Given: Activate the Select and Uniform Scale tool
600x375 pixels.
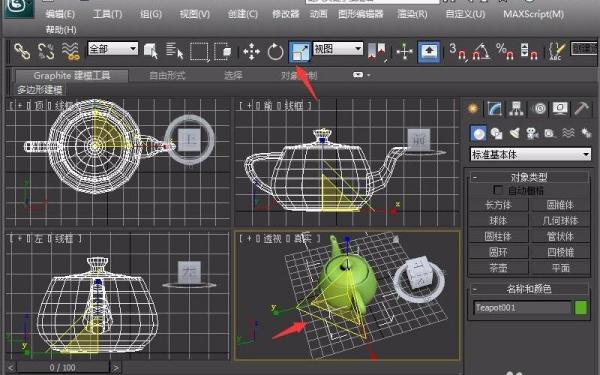Looking at the screenshot, I should (299, 51).
